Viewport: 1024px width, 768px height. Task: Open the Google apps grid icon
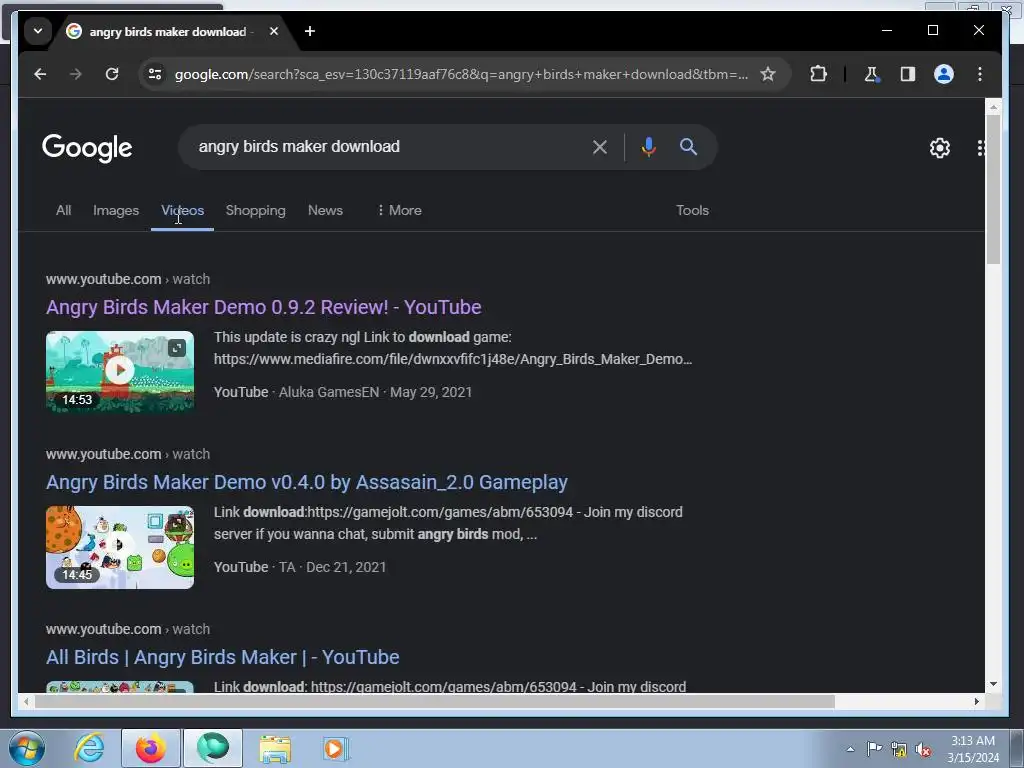click(980, 148)
